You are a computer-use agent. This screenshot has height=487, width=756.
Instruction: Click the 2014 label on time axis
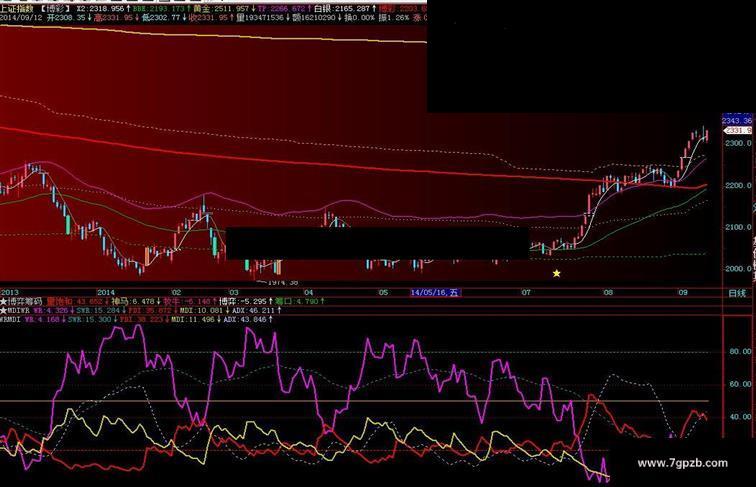(x=106, y=292)
